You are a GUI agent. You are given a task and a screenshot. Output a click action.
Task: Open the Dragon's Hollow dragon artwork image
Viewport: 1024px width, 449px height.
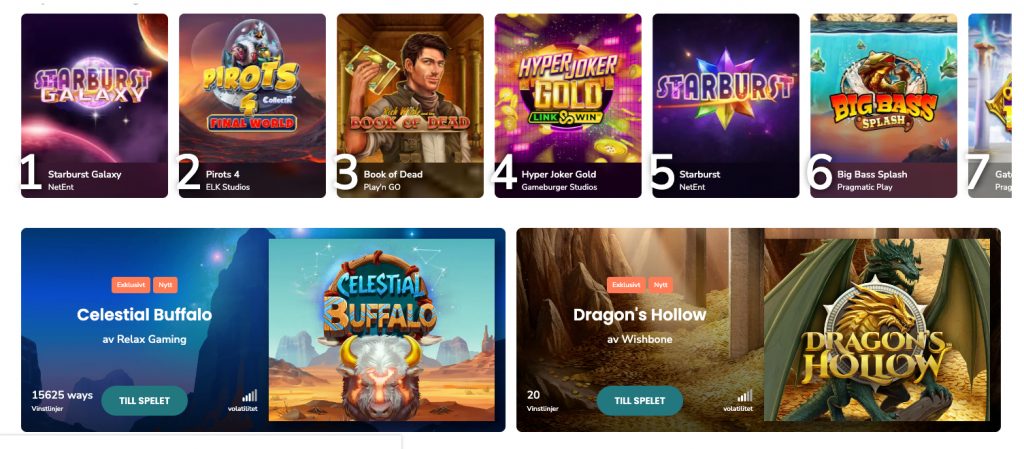pos(876,330)
